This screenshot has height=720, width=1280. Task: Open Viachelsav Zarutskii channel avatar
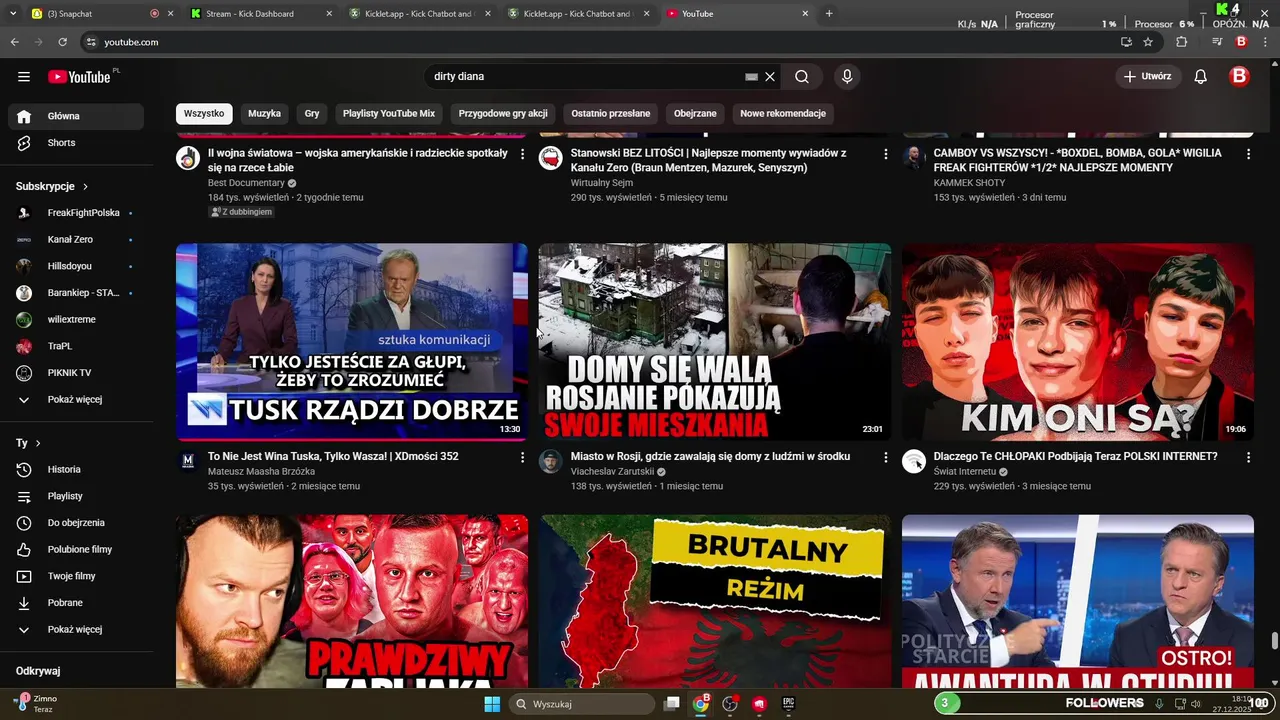click(551, 461)
